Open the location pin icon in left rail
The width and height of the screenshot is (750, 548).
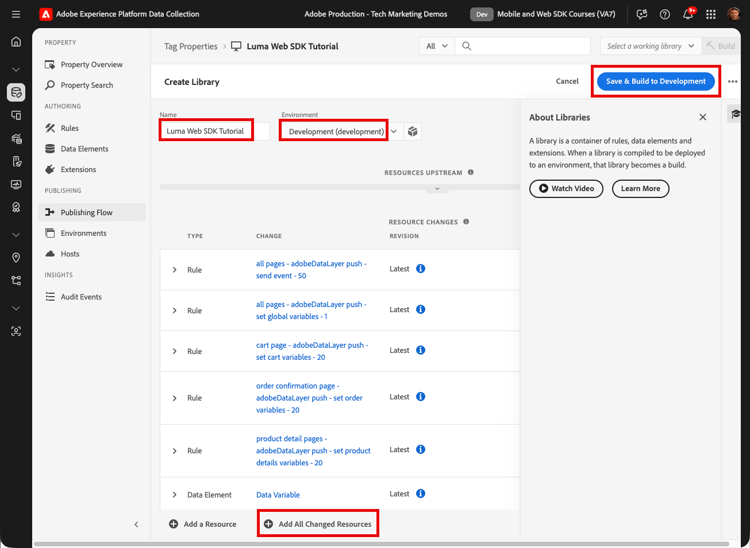click(x=16, y=258)
